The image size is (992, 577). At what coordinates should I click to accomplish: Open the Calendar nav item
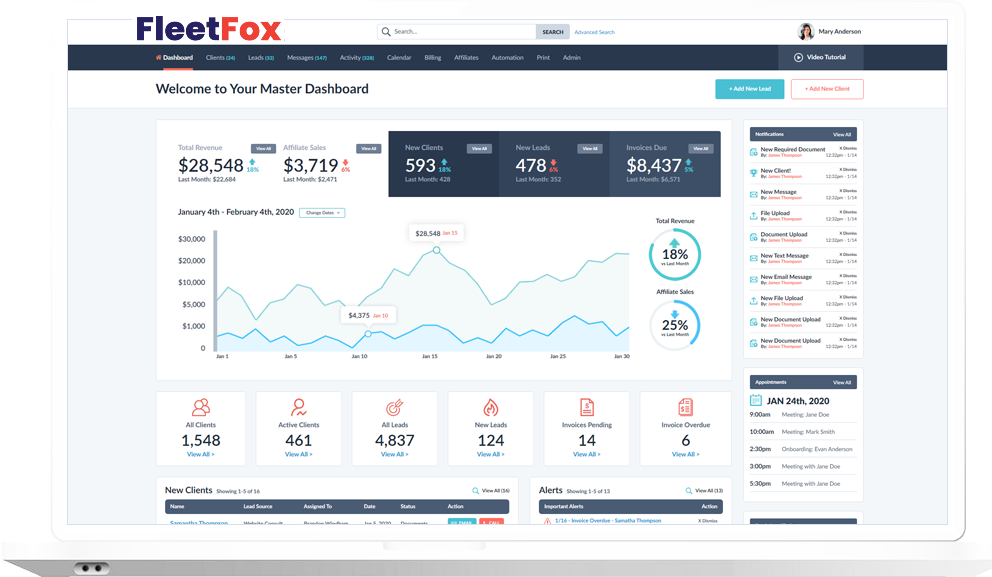coord(399,58)
